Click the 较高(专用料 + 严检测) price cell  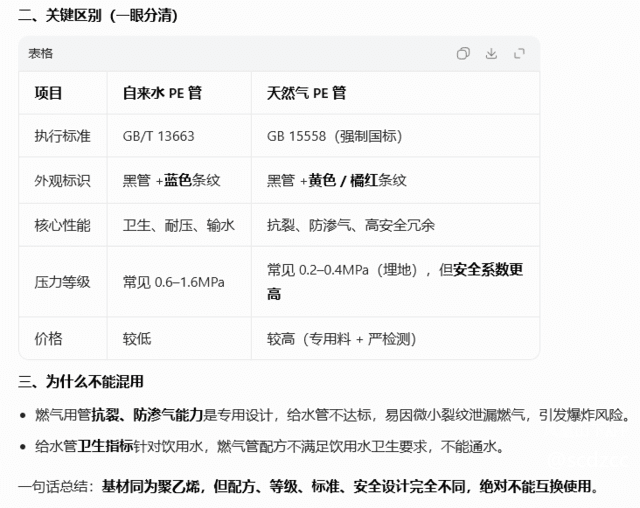click(x=340, y=339)
